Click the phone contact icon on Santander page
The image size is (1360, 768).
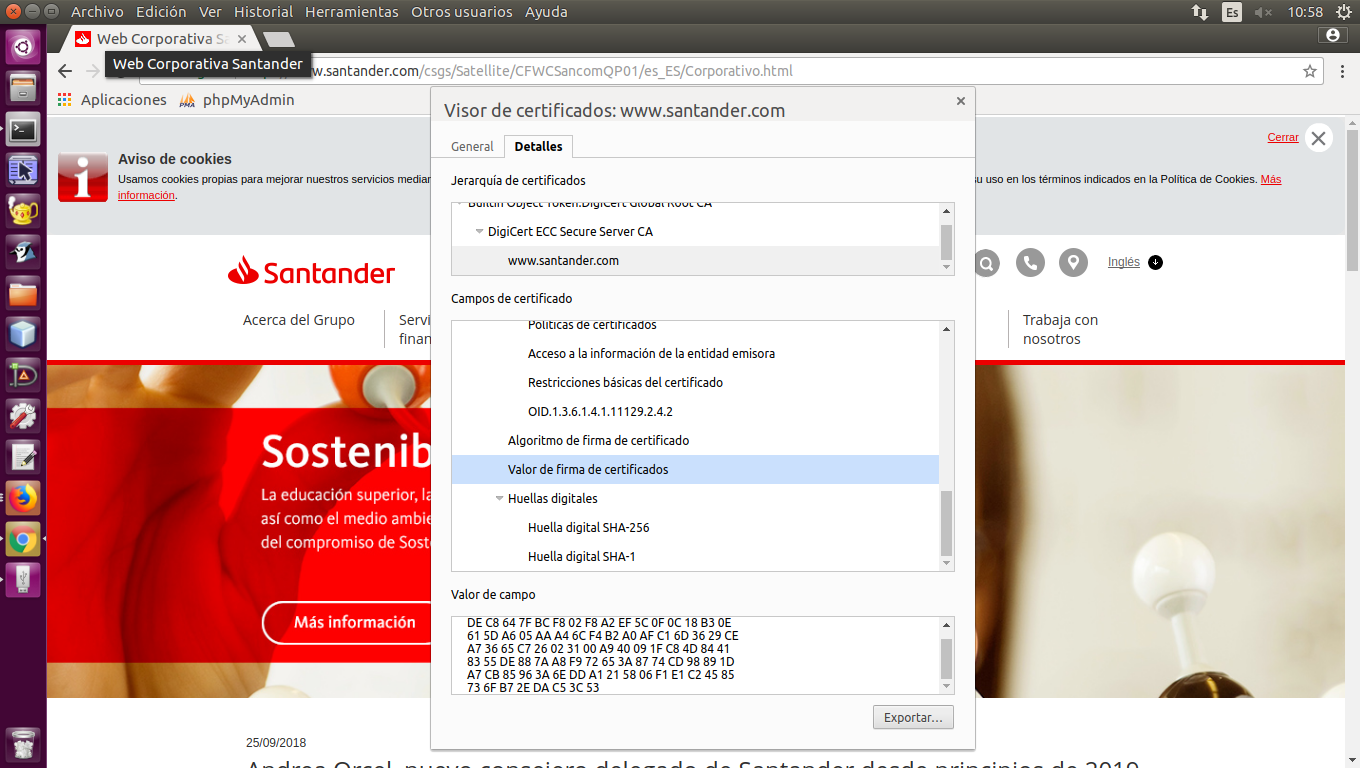(x=1030, y=263)
